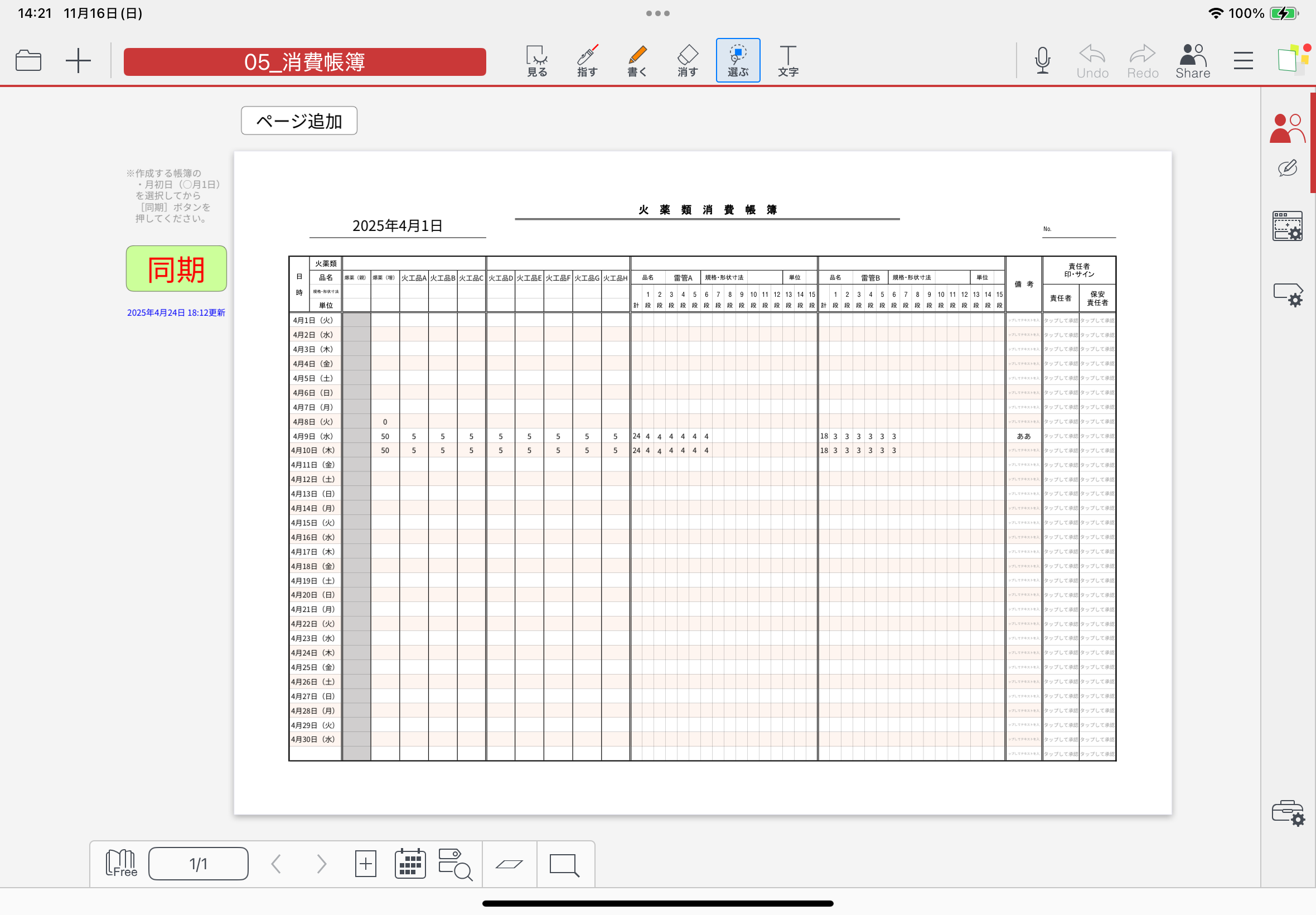1316x915 pixels.
Task: Go to the next page with chevron
Action: click(321, 864)
